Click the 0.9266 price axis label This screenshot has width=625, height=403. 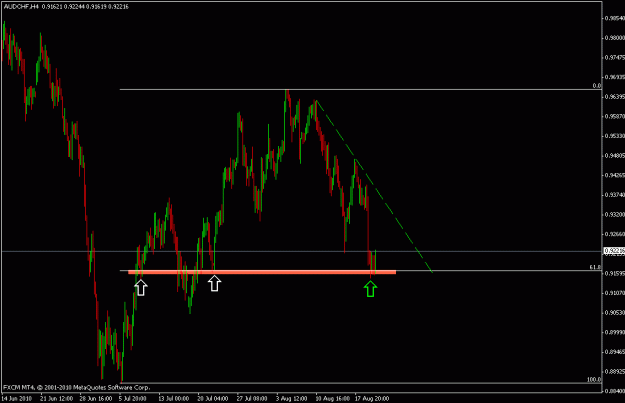pyautogui.click(x=615, y=234)
